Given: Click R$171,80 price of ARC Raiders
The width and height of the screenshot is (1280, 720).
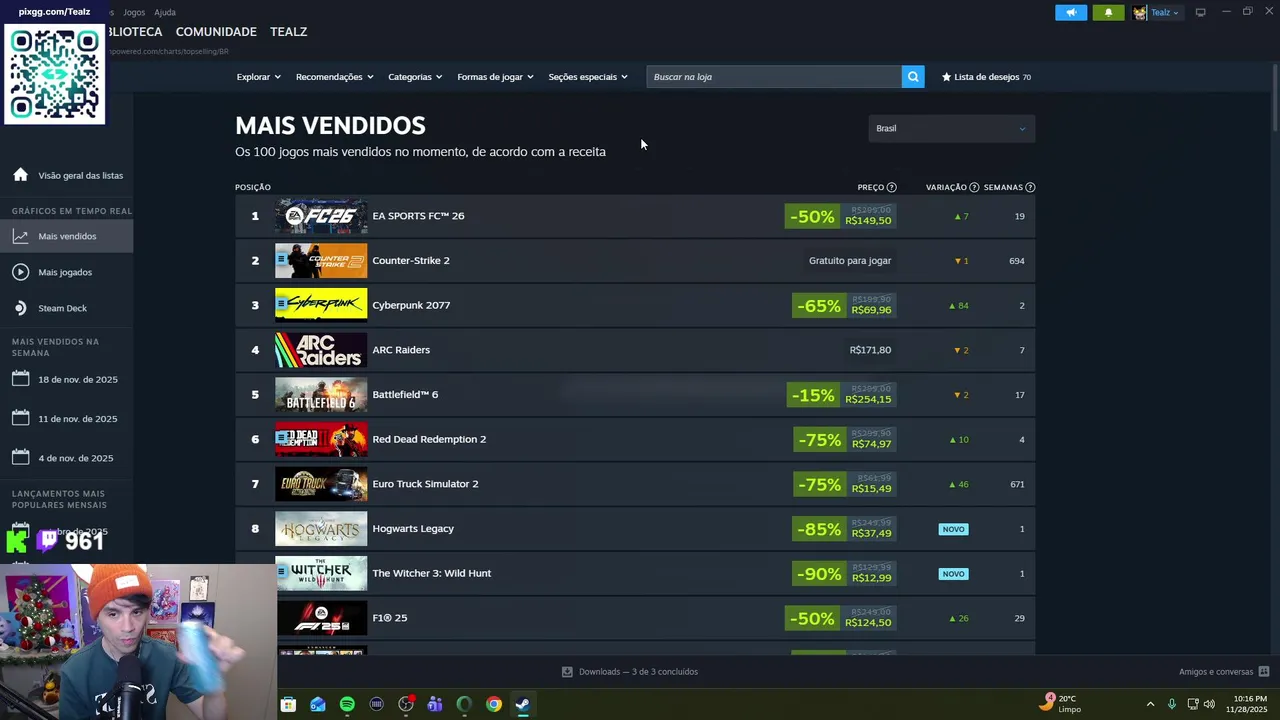Looking at the screenshot, I should [870, 350].
